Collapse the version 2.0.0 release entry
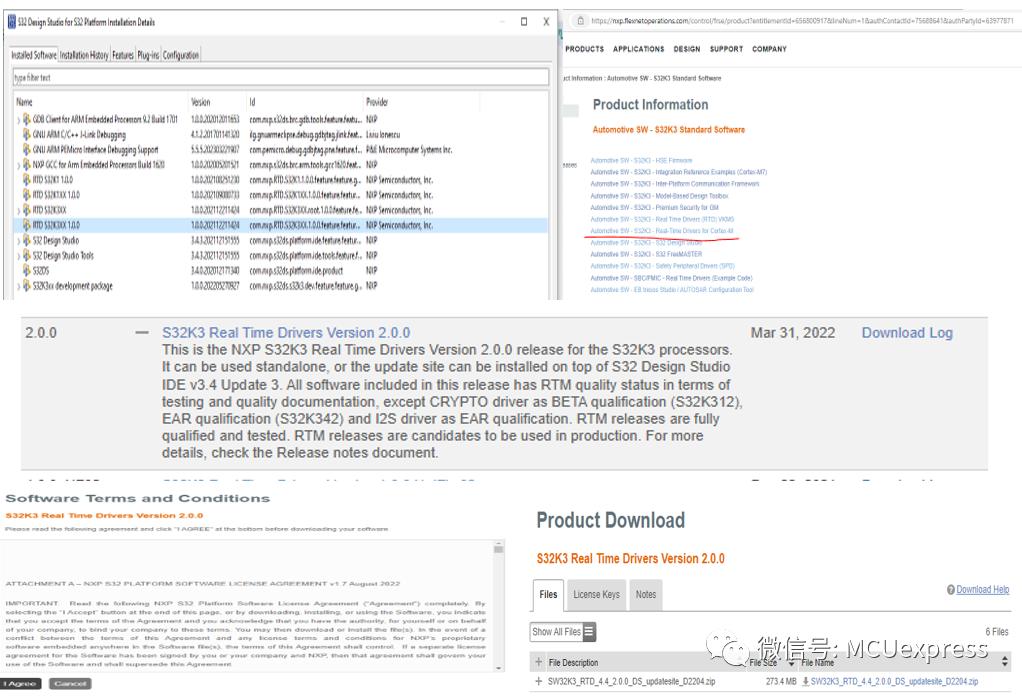The height and width of the screenshot is (697, 1022). [142, 333]
